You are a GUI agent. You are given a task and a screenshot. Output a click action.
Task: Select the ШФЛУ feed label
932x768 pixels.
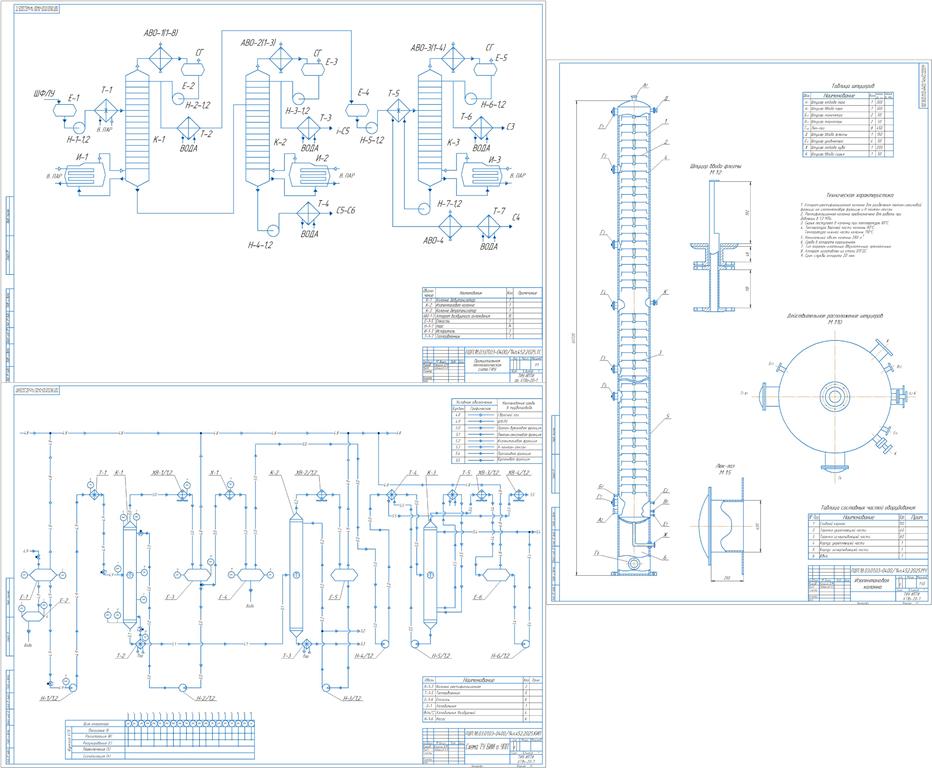click(x=45, y=94)
